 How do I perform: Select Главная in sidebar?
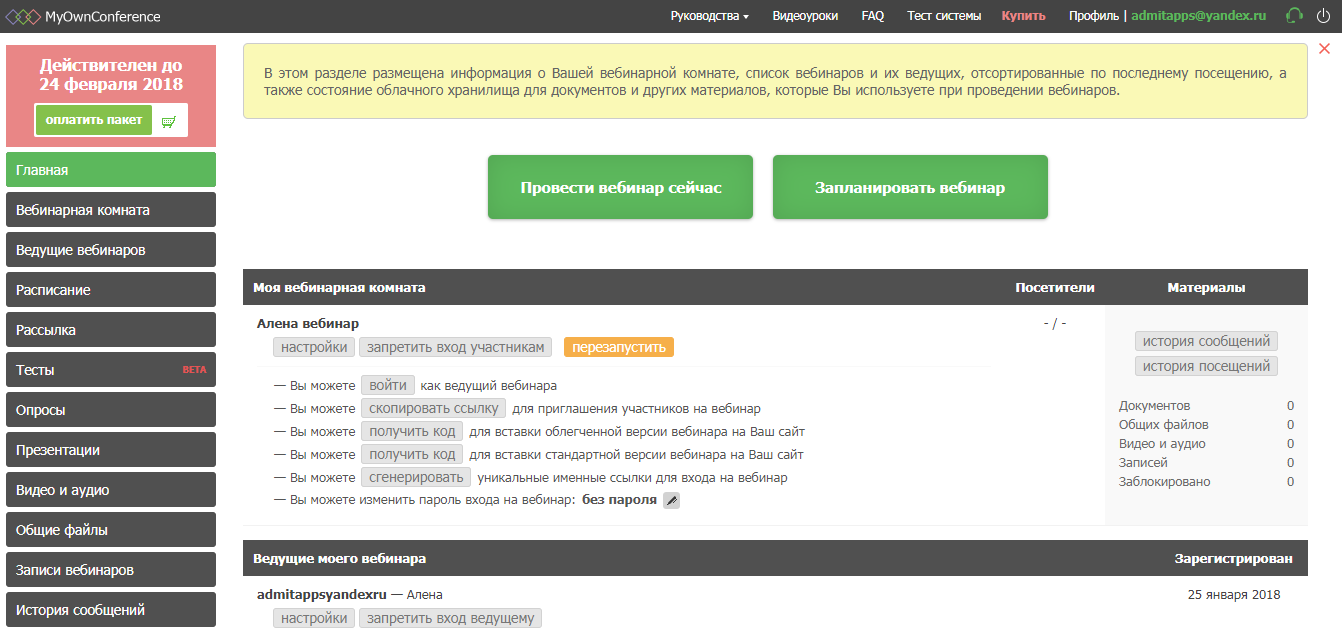[x=111, y=170]
